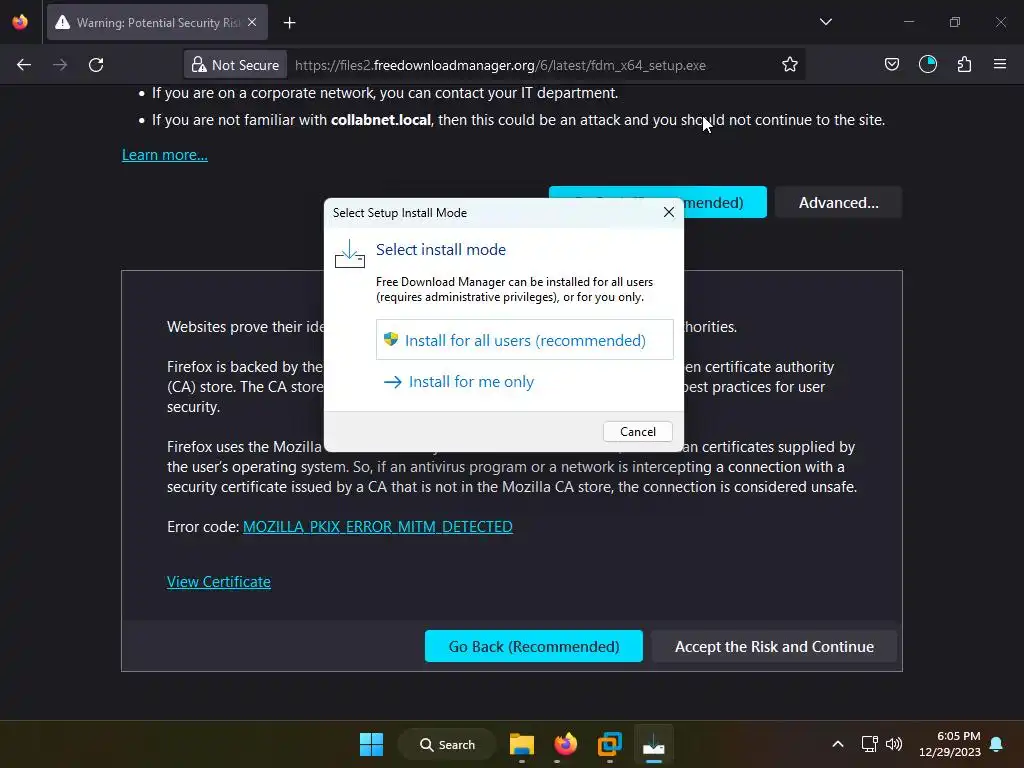Choose Install for all users (recommended)
Viewport: 1024px width, 768px height.
point(524,340)
